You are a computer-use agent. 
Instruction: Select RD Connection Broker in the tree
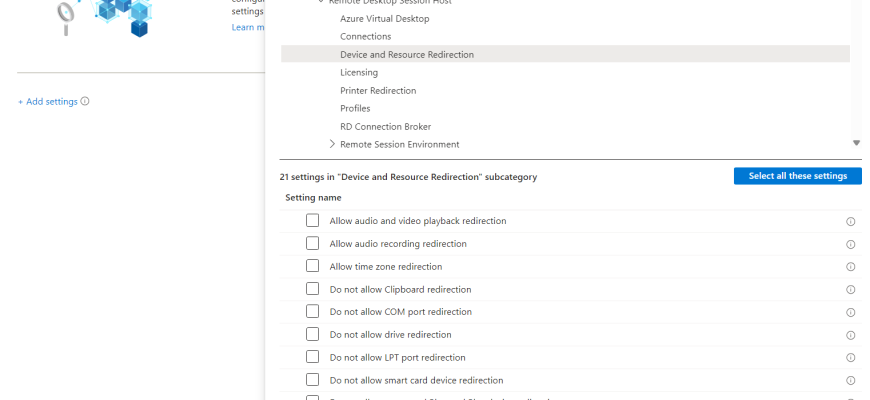(x=385, y=127)
